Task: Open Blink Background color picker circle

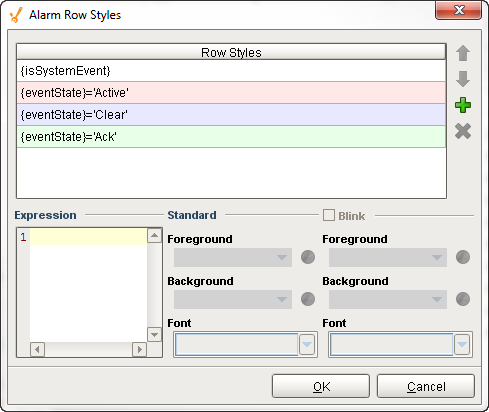Action: (463, 299)
